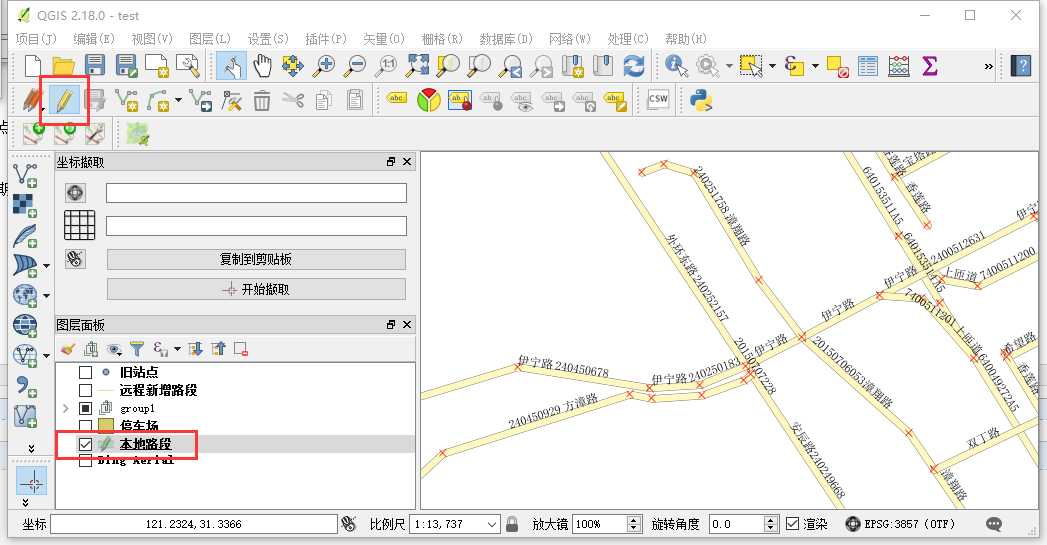This screenshot has height=545, width=1047.
Task: Click the 旋转角度 rotation stepper arrows
Action: (771, 524)
